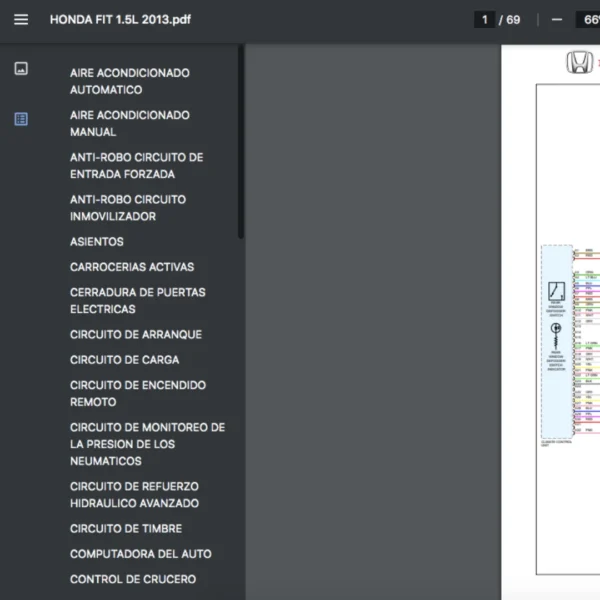Select CIRCUITO DE ENCENDIDO REMOTO entry

[137, 393]
